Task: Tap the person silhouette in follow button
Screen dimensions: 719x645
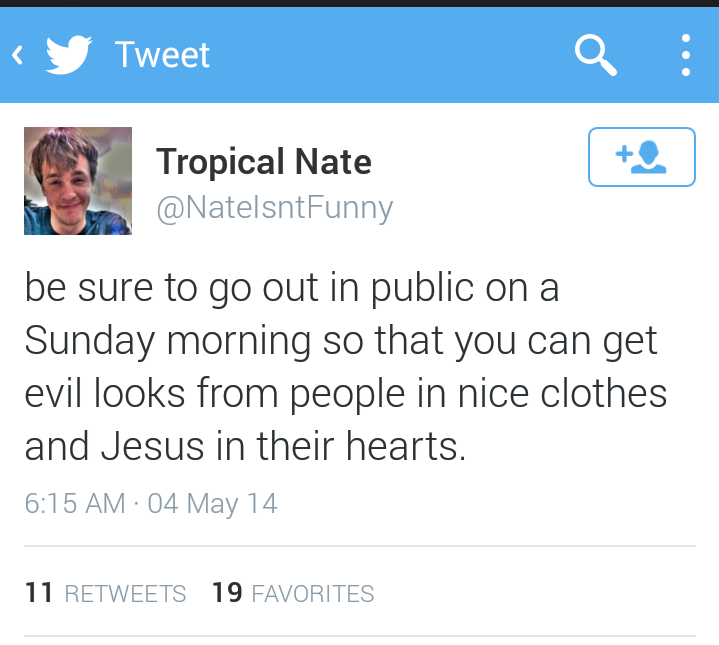Action: click(651, 157)
